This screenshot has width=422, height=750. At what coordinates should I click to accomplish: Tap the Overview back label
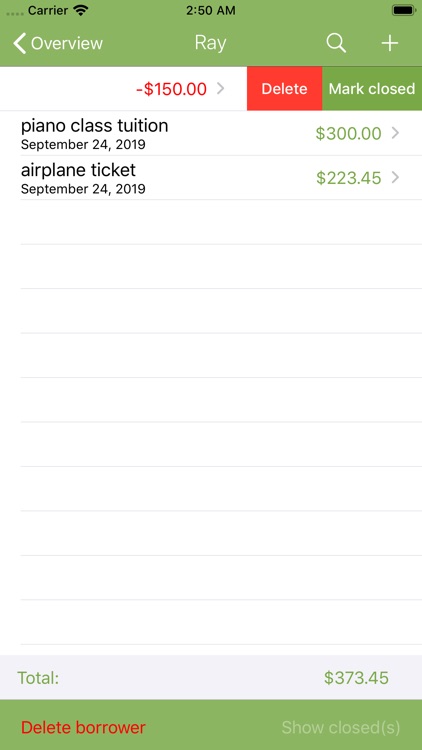[67, 43]
